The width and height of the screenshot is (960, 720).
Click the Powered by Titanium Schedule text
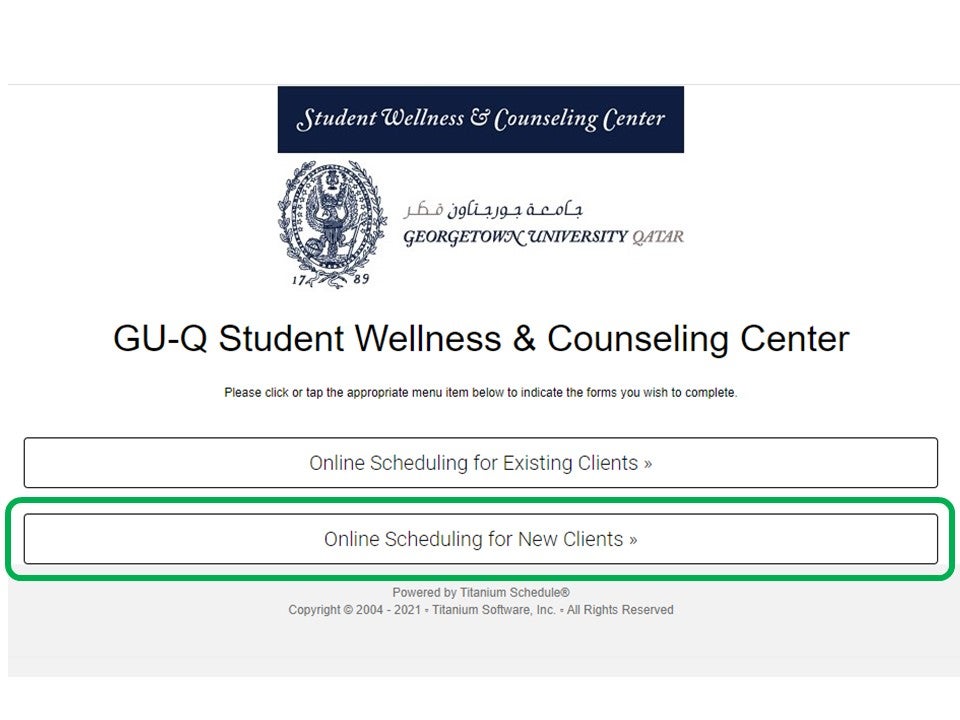(x=481, y=592)
